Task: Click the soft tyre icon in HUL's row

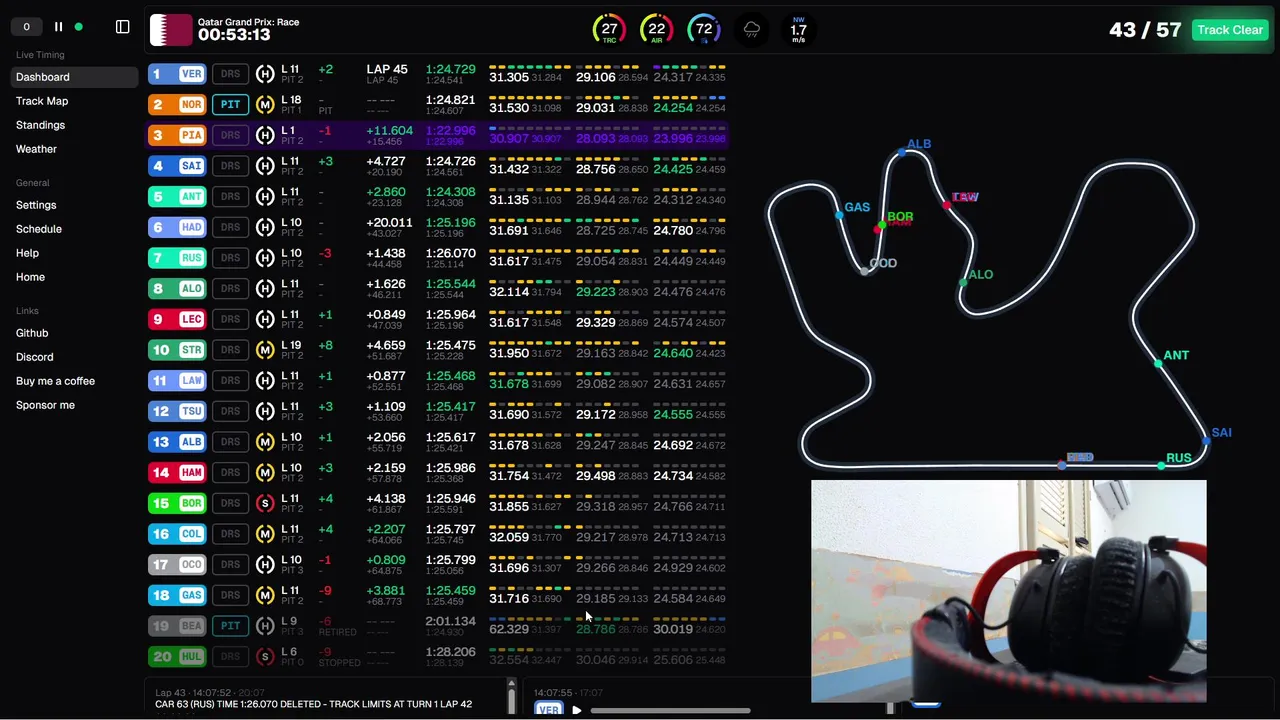Action: (265, 656)
